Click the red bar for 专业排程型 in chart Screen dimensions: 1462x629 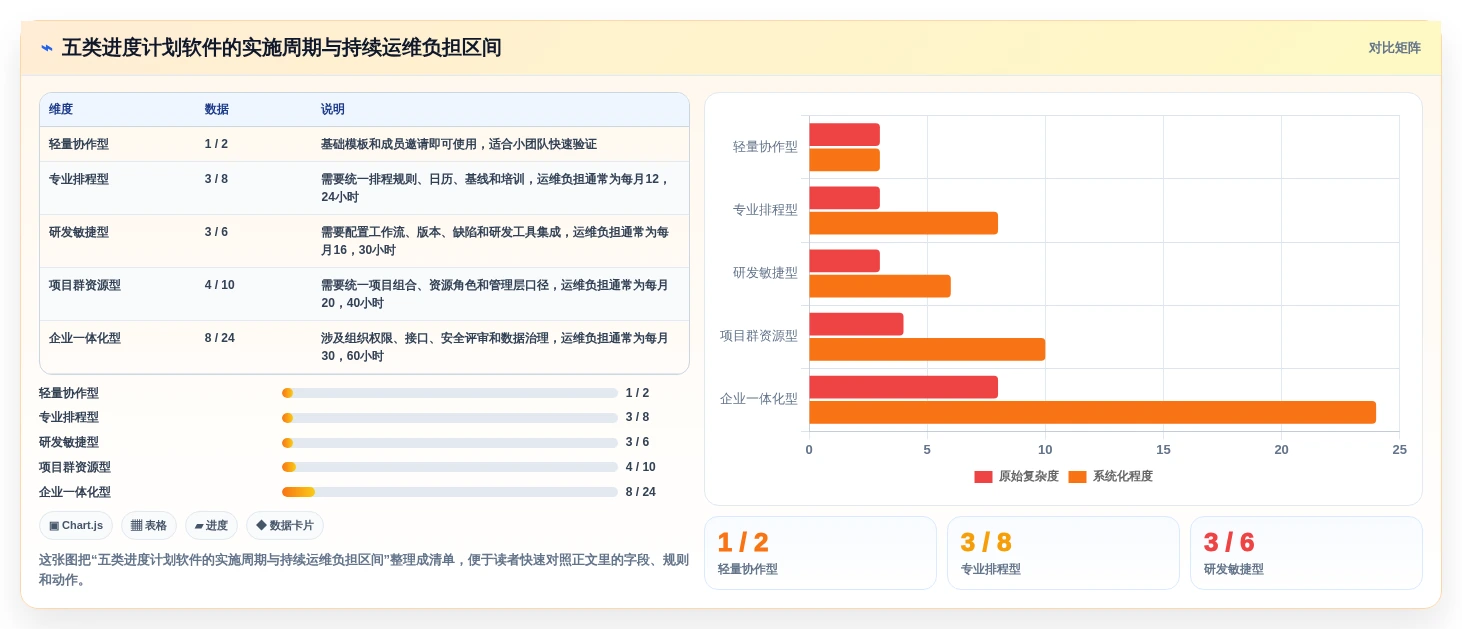tap(844, 198)
